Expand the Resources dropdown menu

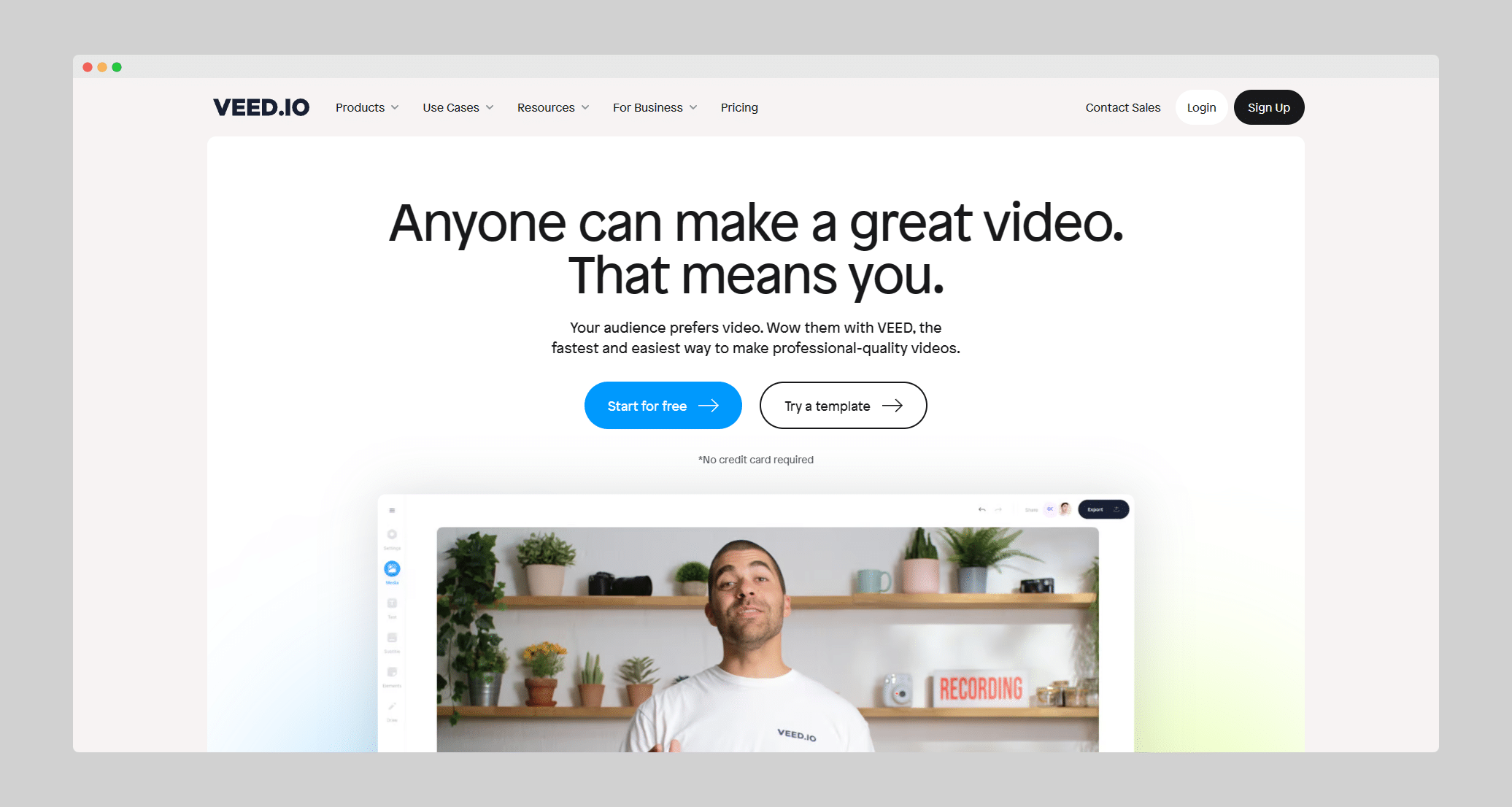(551, 107)
